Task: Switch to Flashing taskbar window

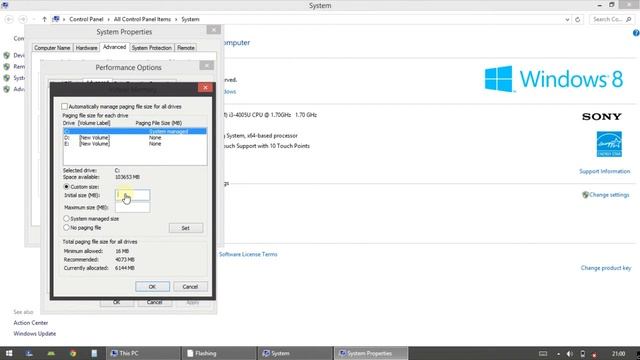Action: 219,353
